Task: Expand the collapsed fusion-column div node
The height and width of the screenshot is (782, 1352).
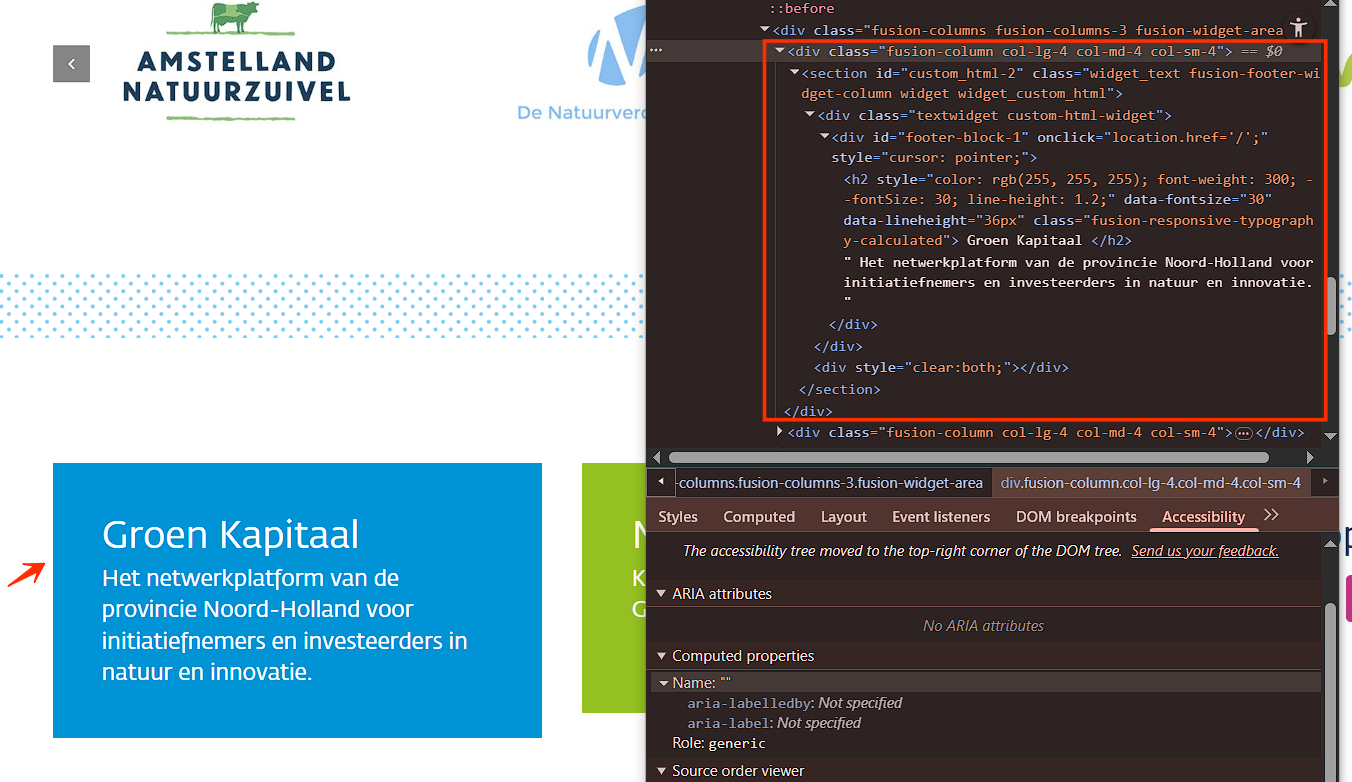Action: click(x=780, y=432)
